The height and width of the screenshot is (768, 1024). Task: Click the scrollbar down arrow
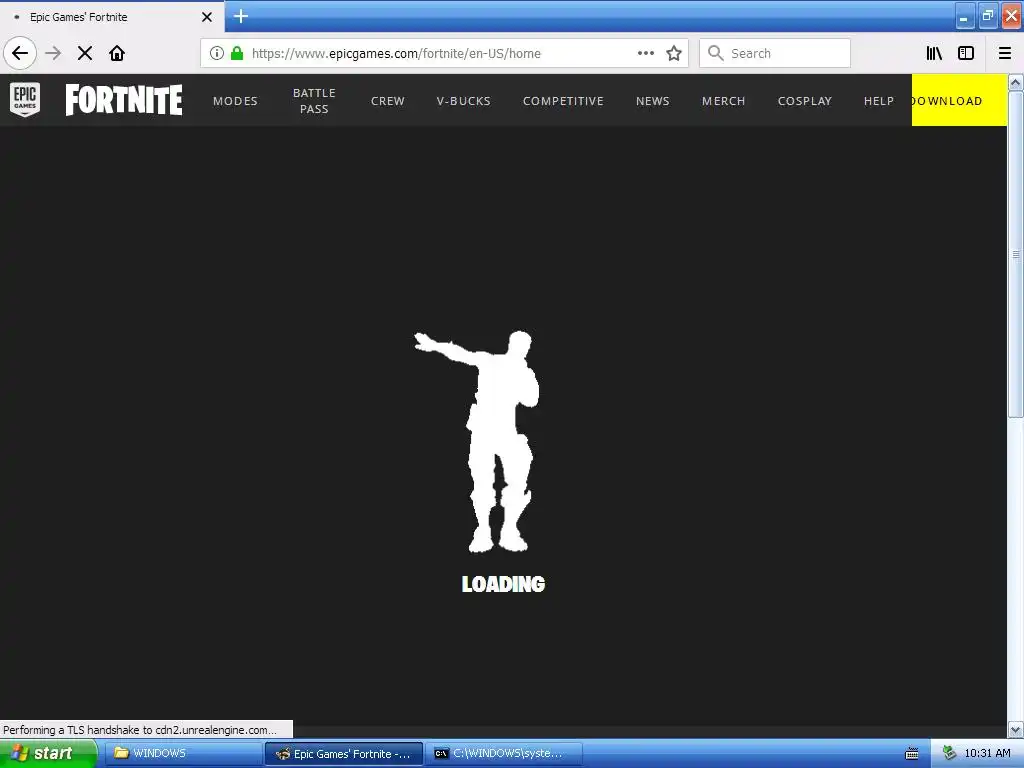point(1016,729)
